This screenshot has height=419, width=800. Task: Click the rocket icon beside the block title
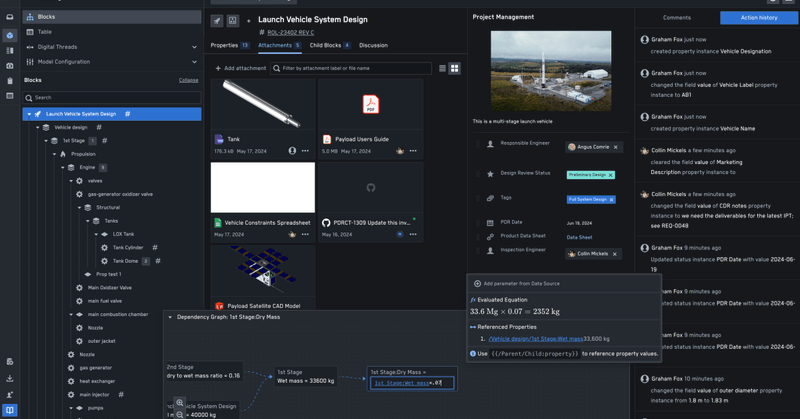[217, 20]
